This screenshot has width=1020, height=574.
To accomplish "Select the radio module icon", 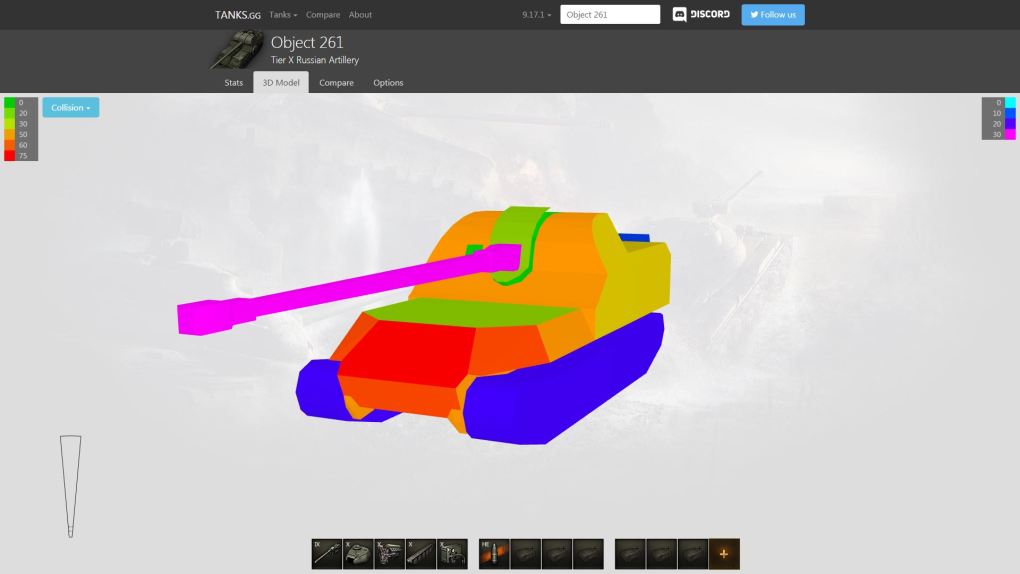I will click(452, 553).
